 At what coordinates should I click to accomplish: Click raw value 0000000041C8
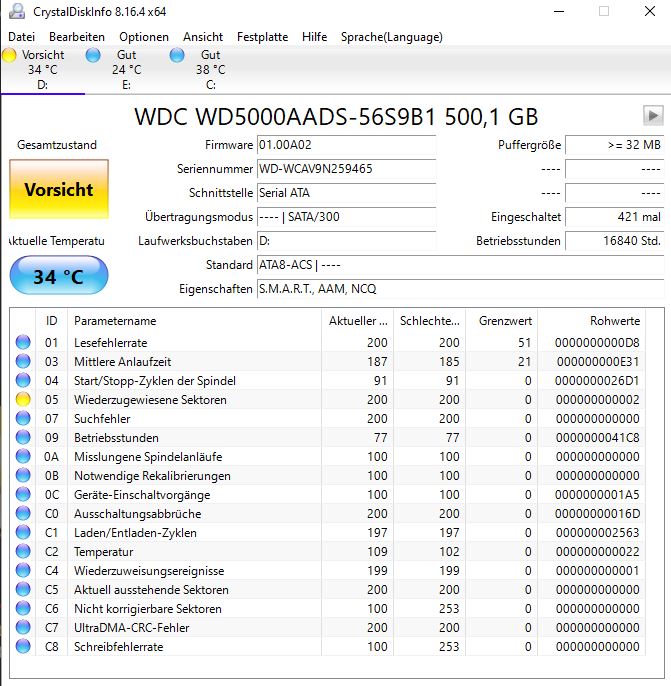(x=598, y=438)
